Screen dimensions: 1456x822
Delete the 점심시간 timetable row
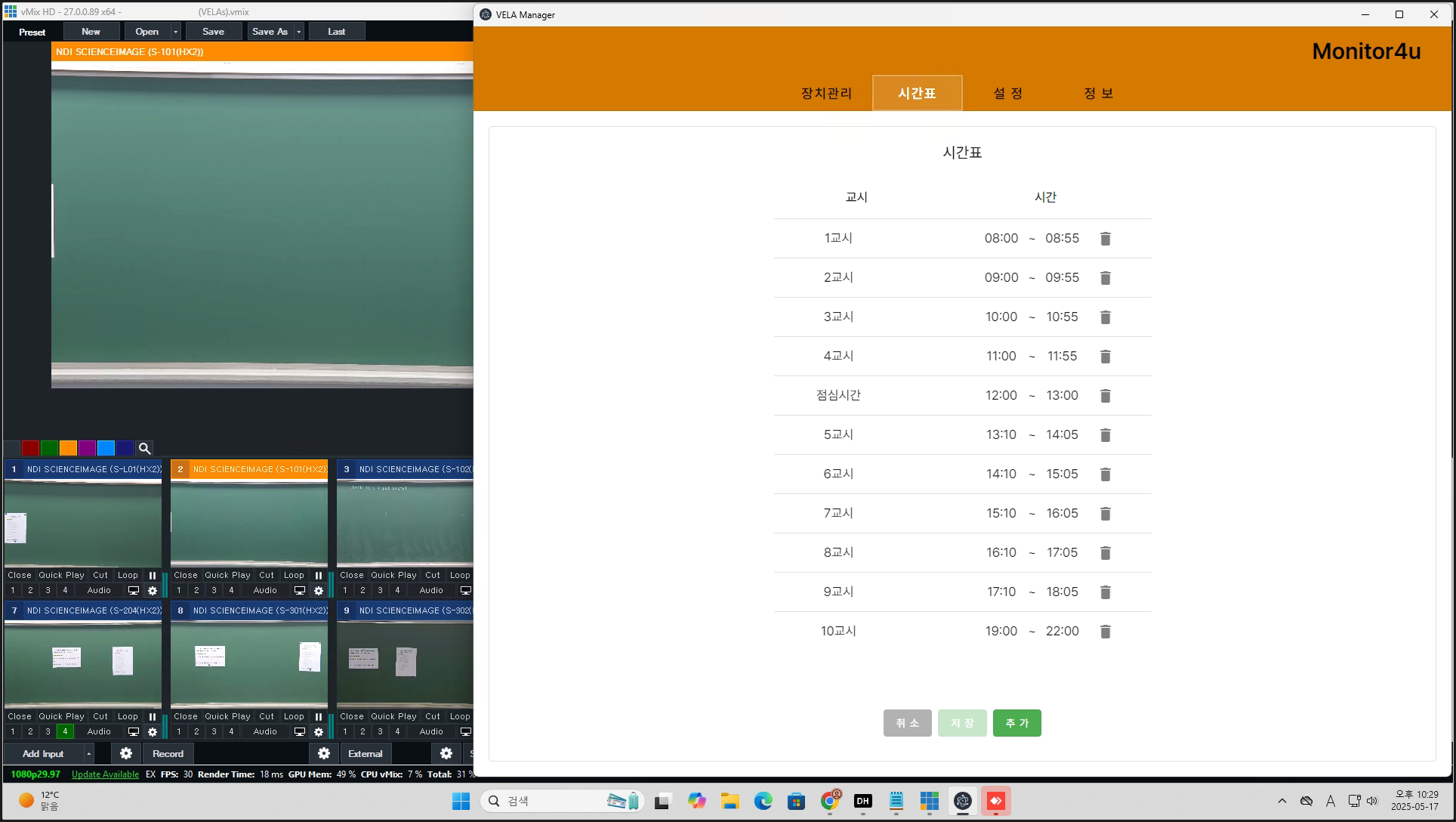pyautogui.click(x=1105, y=396)
